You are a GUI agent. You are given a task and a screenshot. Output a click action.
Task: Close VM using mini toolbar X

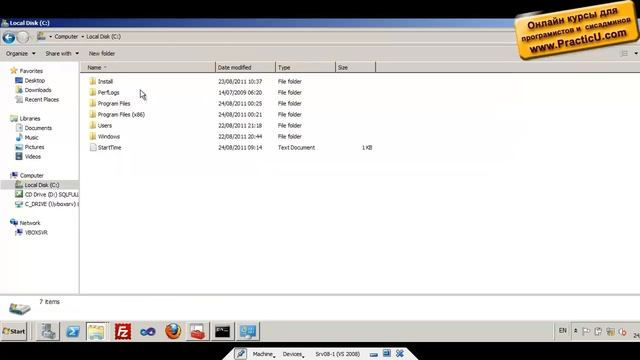(x=400, y=353)
